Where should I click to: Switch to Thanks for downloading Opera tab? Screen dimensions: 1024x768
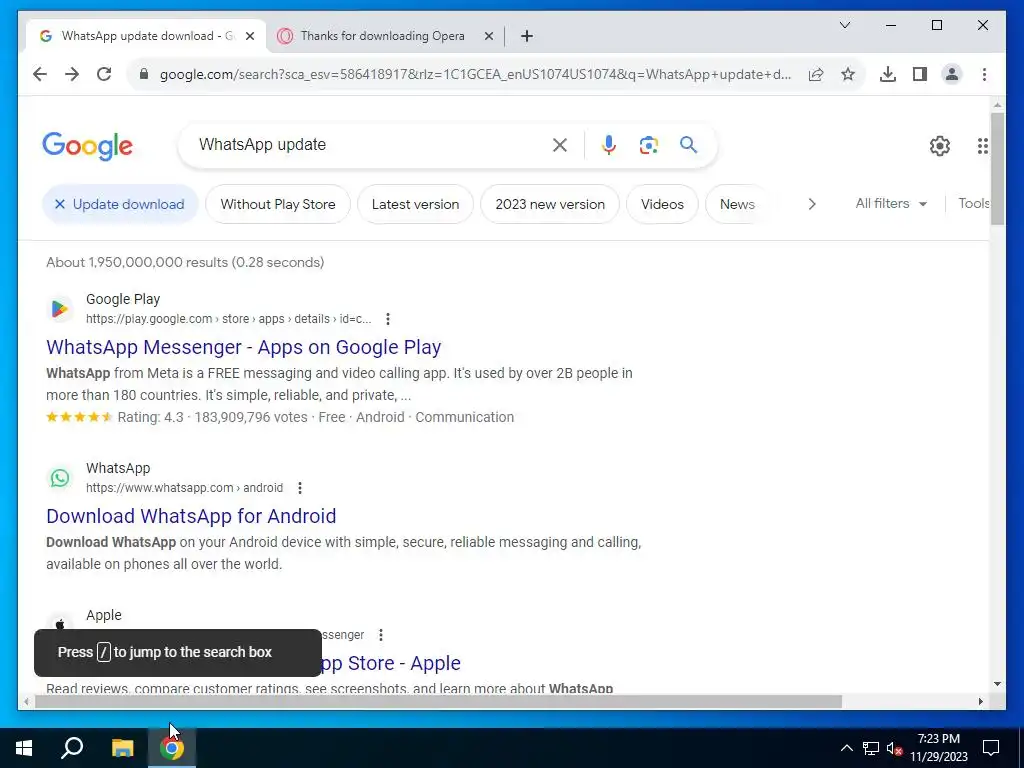tap(382, 36)
